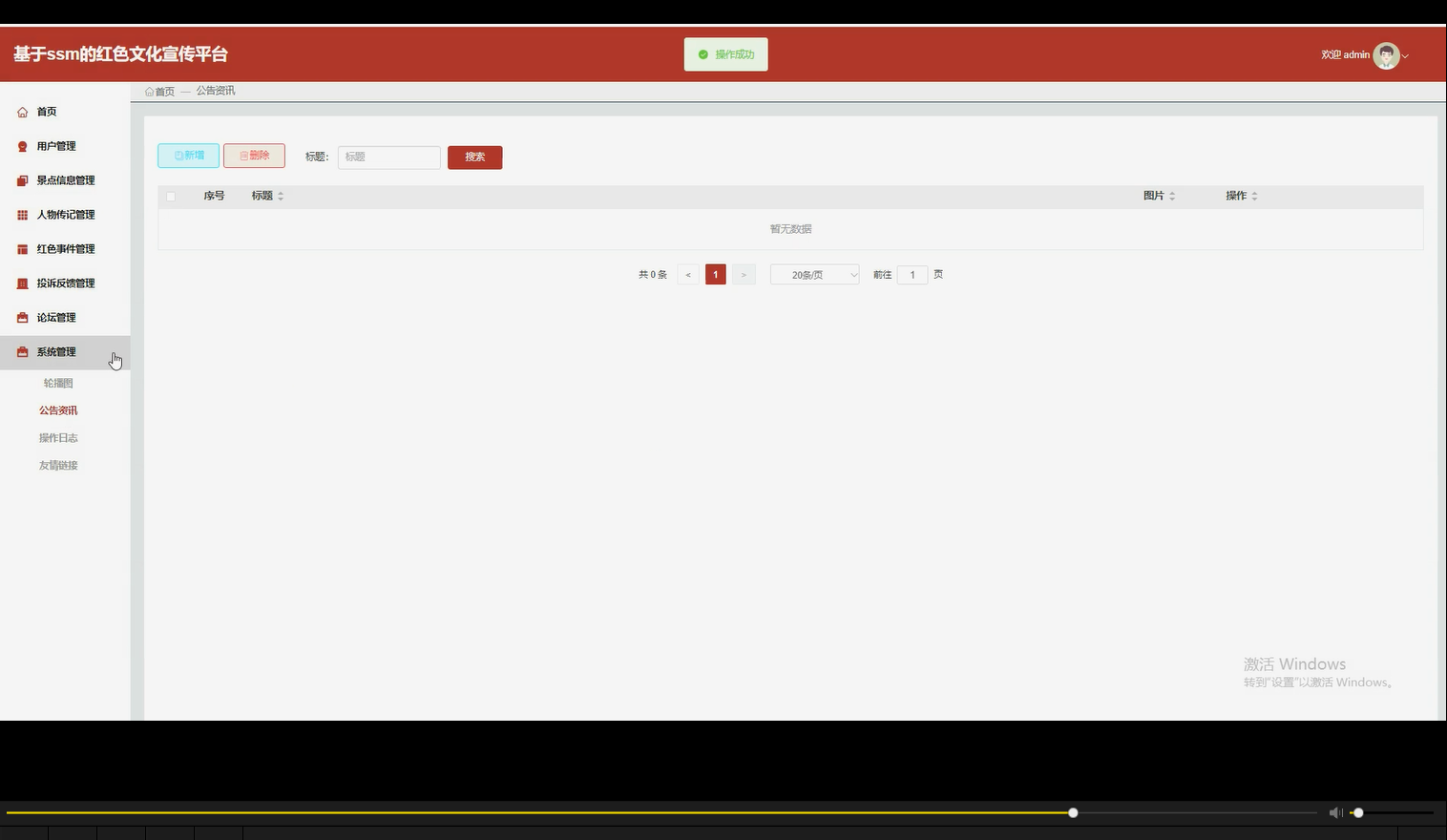The width and height of the screenshot is (1447, 840).
Task: Click 首页 breadcrumb link
Action: [x=164, y=92]
